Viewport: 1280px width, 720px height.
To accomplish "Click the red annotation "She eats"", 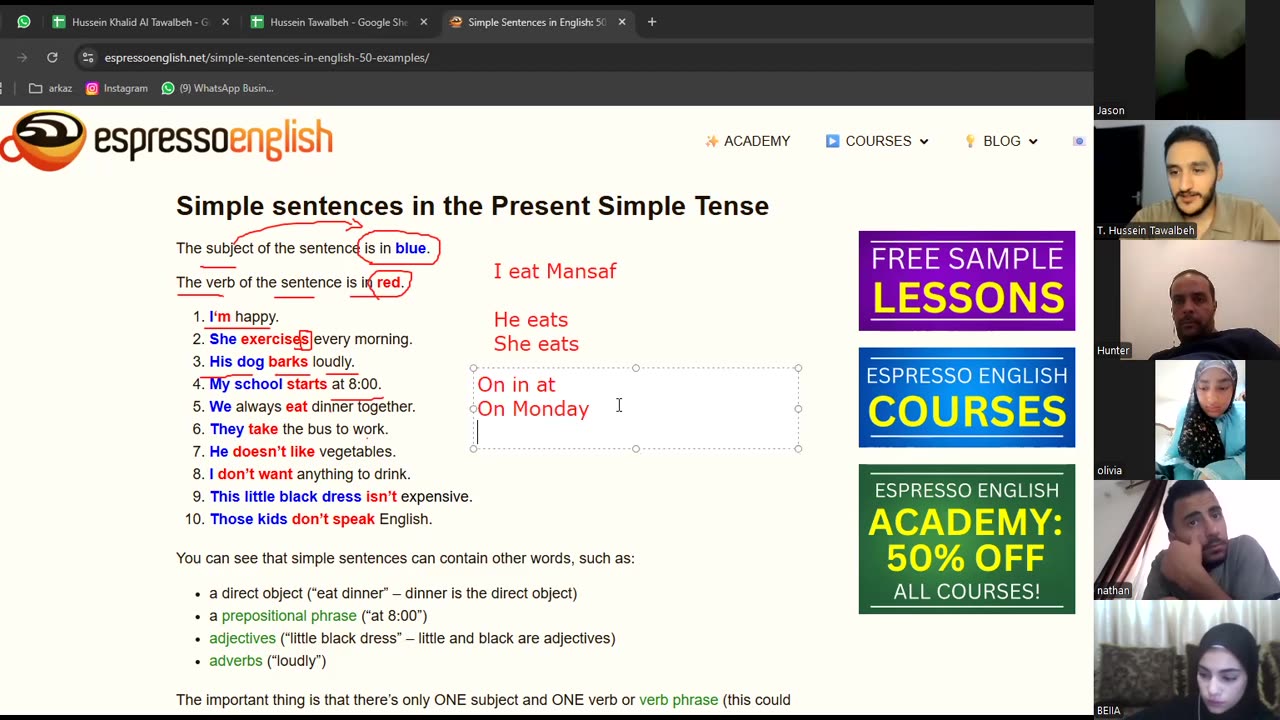I will (x=536, y=343).
